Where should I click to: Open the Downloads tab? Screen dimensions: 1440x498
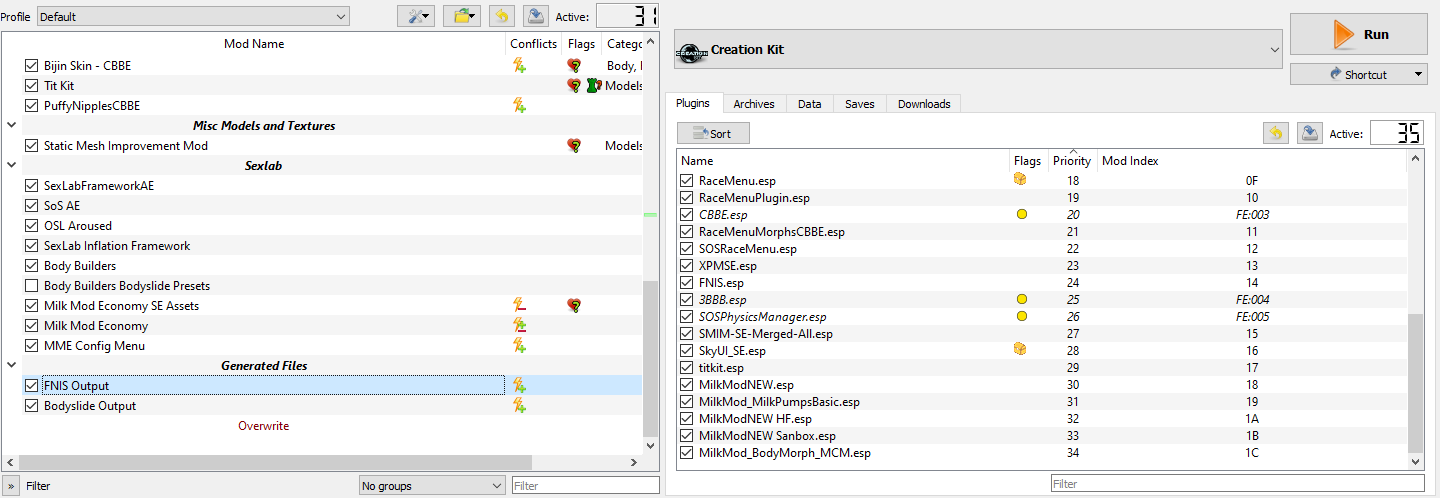tap(924, 104)
